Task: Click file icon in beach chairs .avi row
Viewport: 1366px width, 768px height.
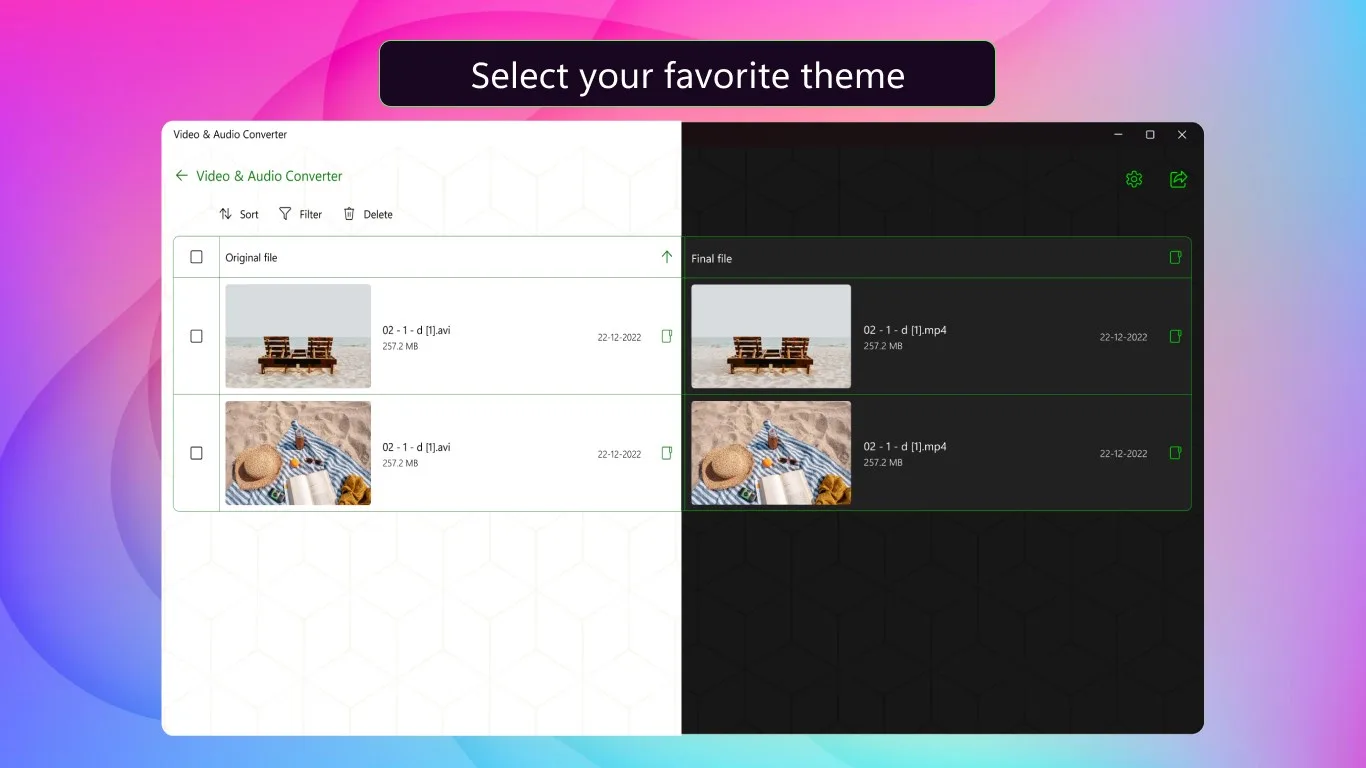Action: (667, 336)
